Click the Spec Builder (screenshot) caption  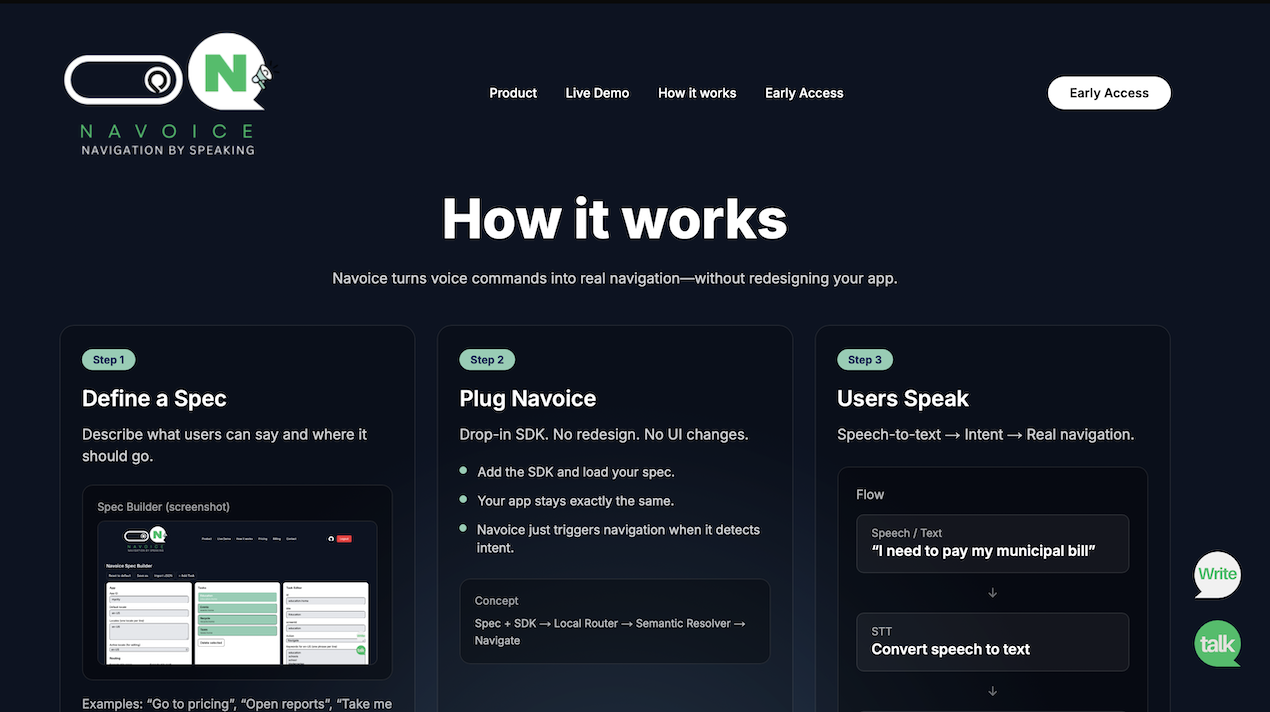click(x=163, y=507)
